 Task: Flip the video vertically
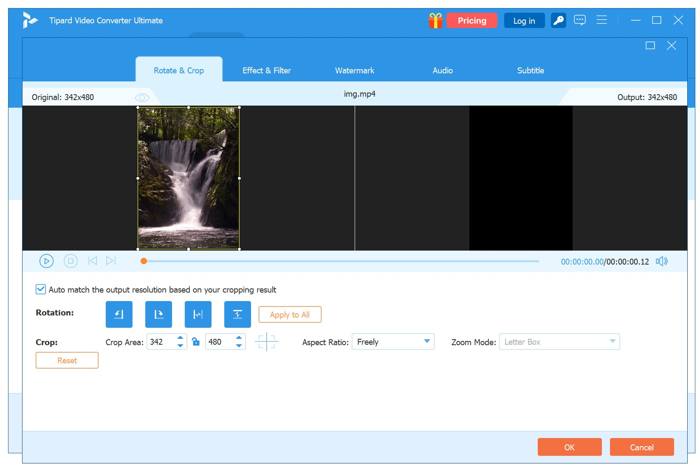coord(237,314)
